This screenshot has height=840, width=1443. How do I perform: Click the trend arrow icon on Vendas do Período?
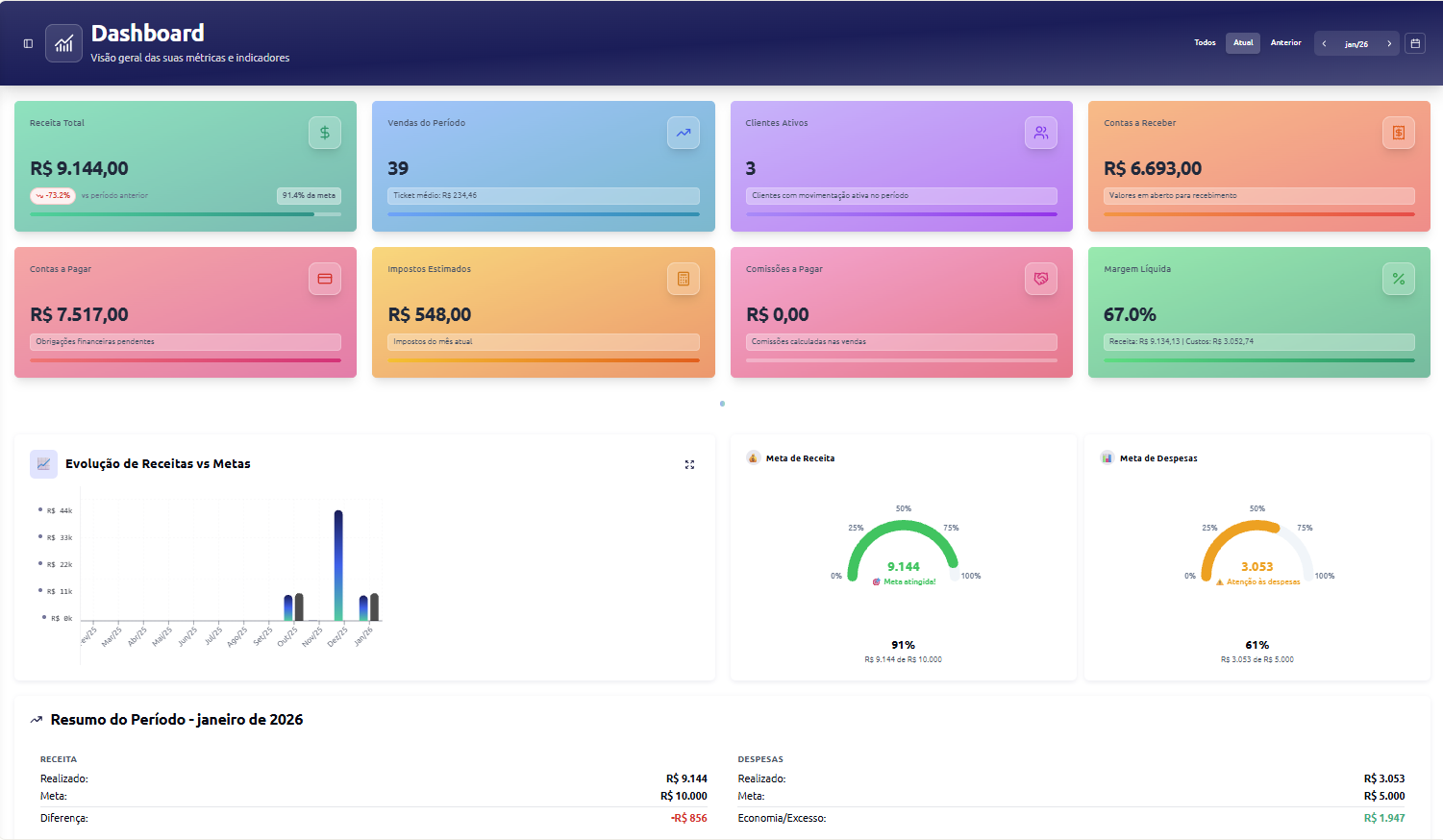click(x=684, y=133)
